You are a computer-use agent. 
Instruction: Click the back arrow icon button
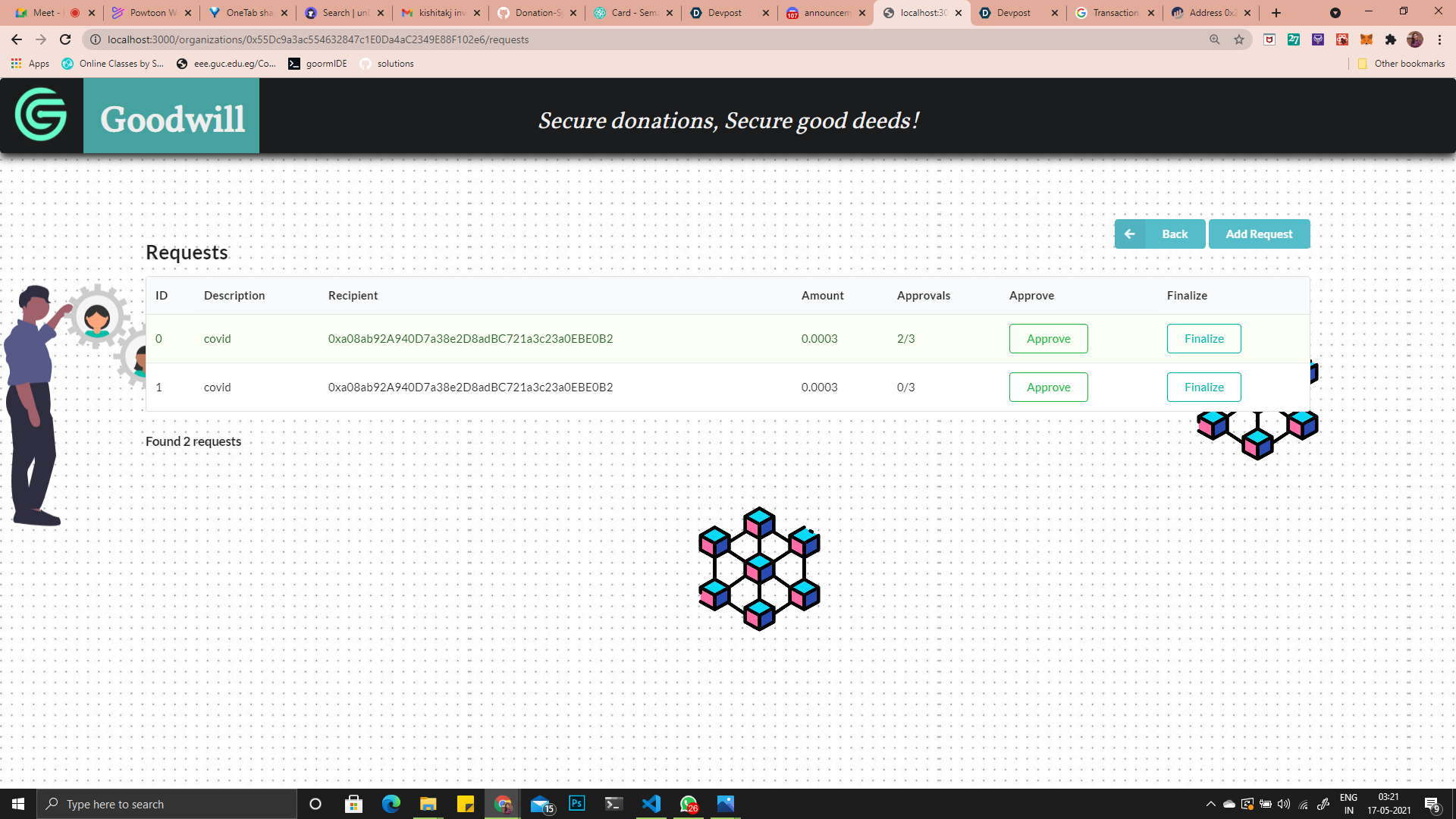coord(1129,234)
